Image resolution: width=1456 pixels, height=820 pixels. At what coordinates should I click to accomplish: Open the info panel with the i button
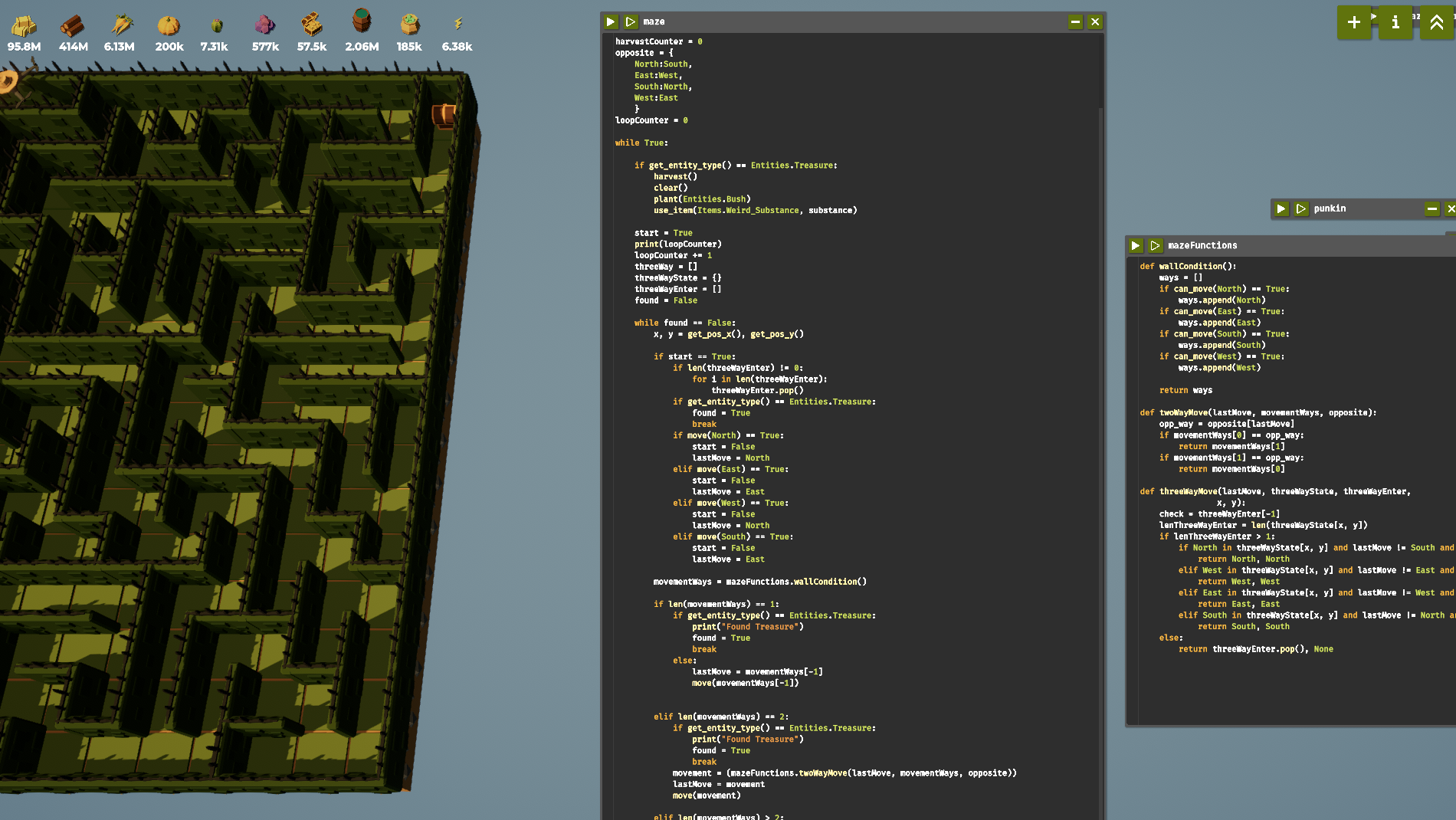(1395, 22)
